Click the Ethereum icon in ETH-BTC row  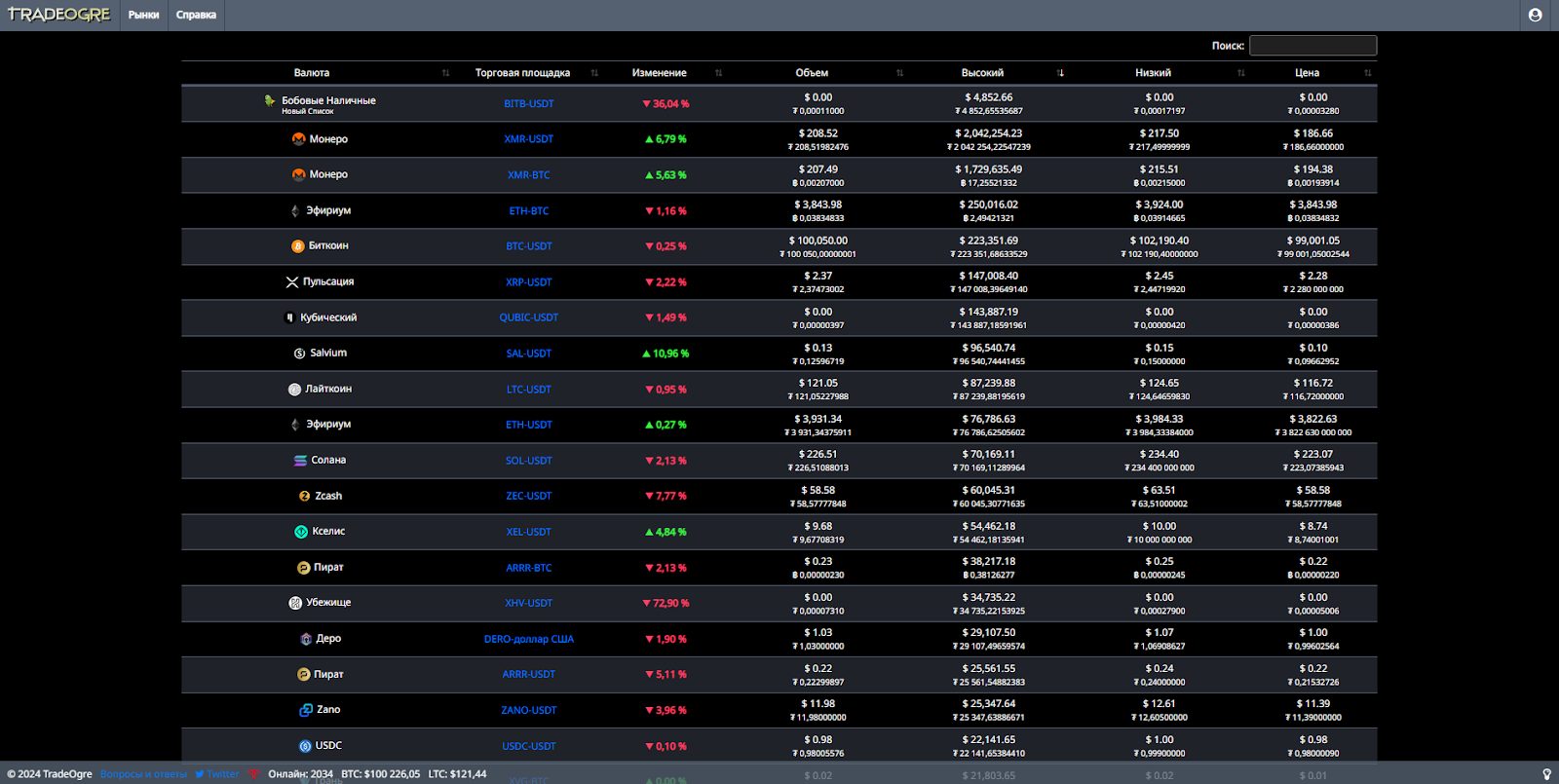(295, 210)
